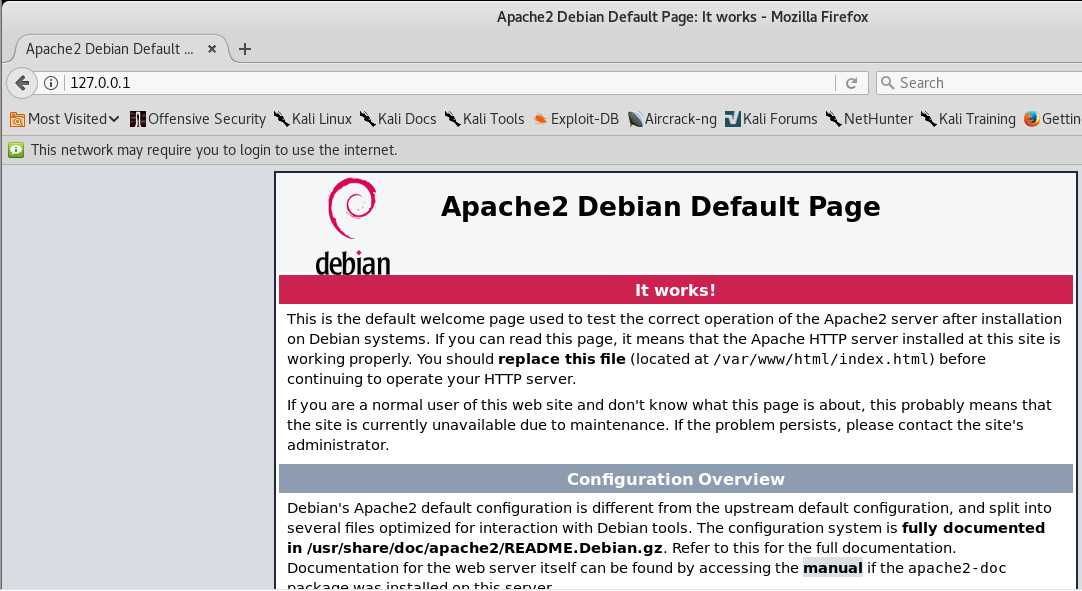This screenshot has width=1082, height=591.
Task: Open the Kali Linux bookmark
Action: (313, 119)
